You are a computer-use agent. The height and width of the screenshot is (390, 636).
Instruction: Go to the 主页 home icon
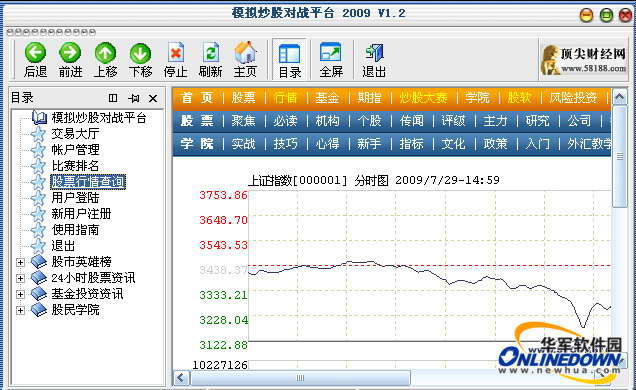(x=245, y=53)
